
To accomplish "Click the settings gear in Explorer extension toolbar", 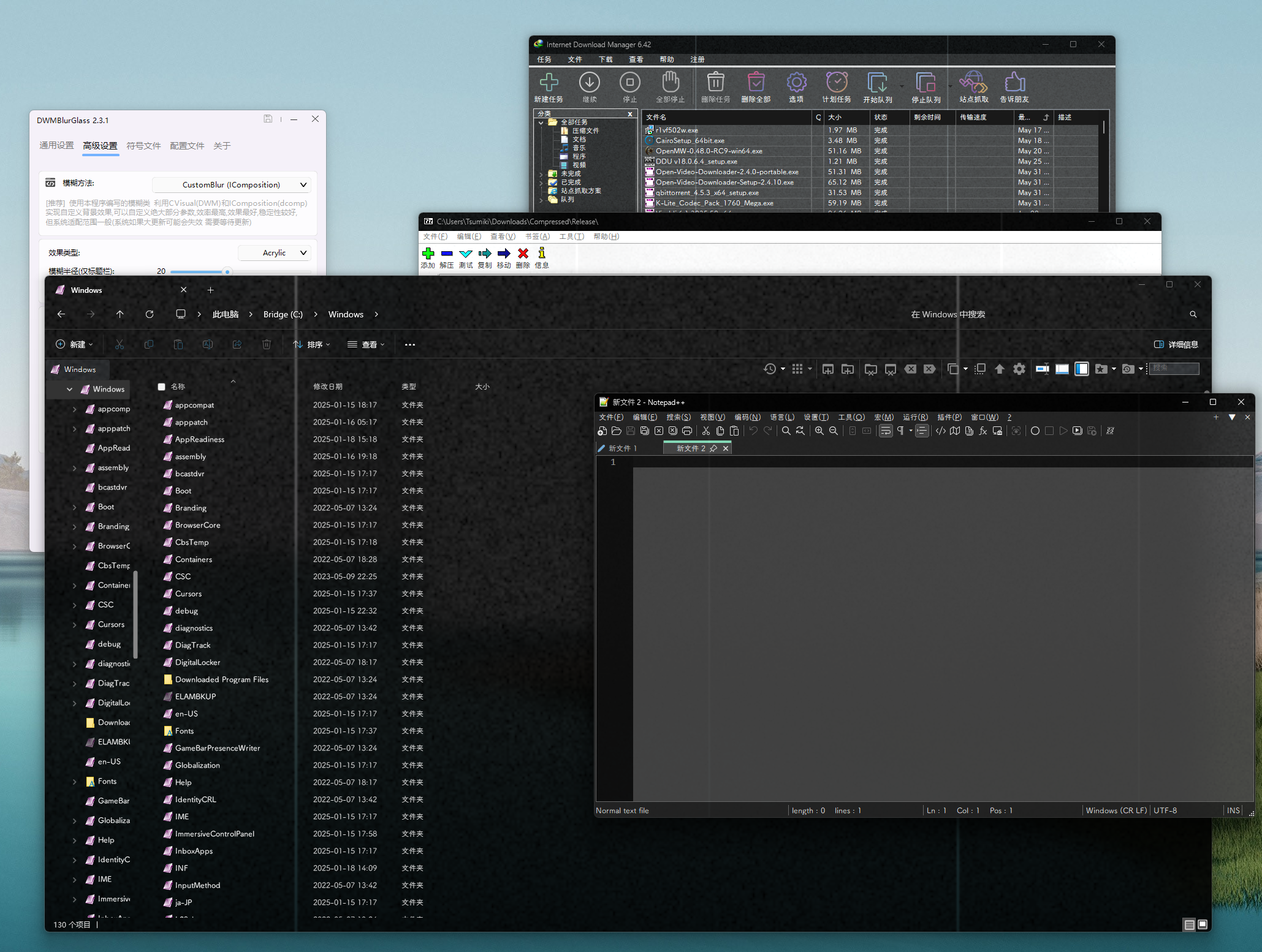I will pos(1019,369).
